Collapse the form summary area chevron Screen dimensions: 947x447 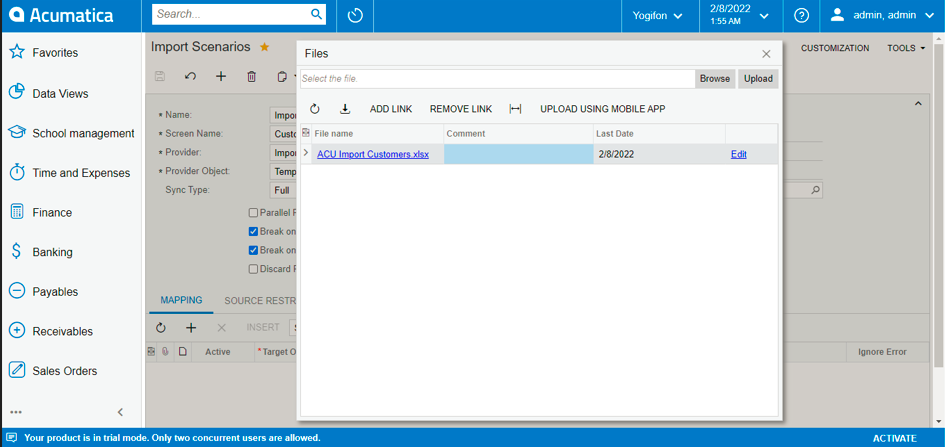click(918, 104)
